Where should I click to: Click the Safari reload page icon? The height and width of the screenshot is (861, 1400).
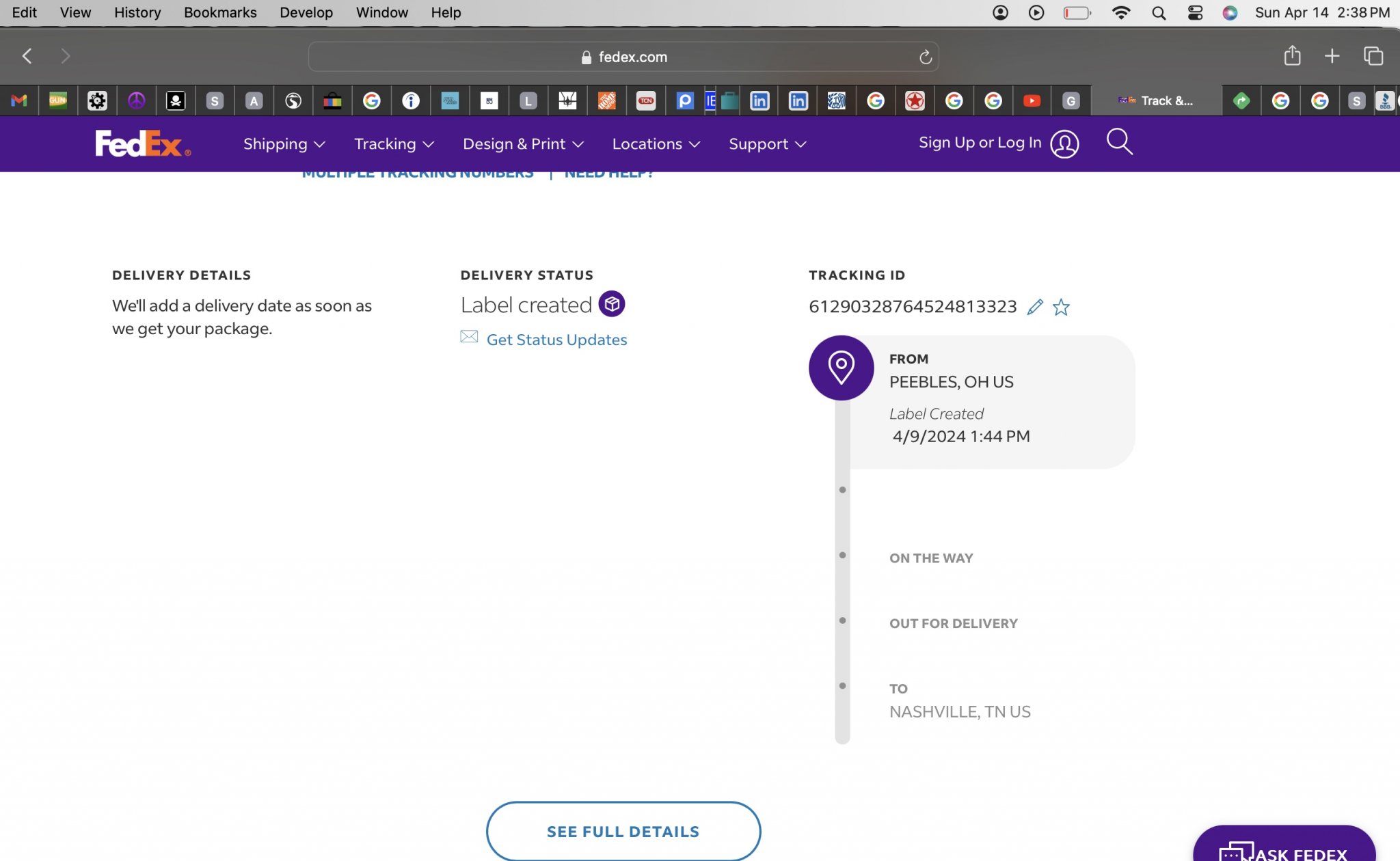click(x=925, y=57)
